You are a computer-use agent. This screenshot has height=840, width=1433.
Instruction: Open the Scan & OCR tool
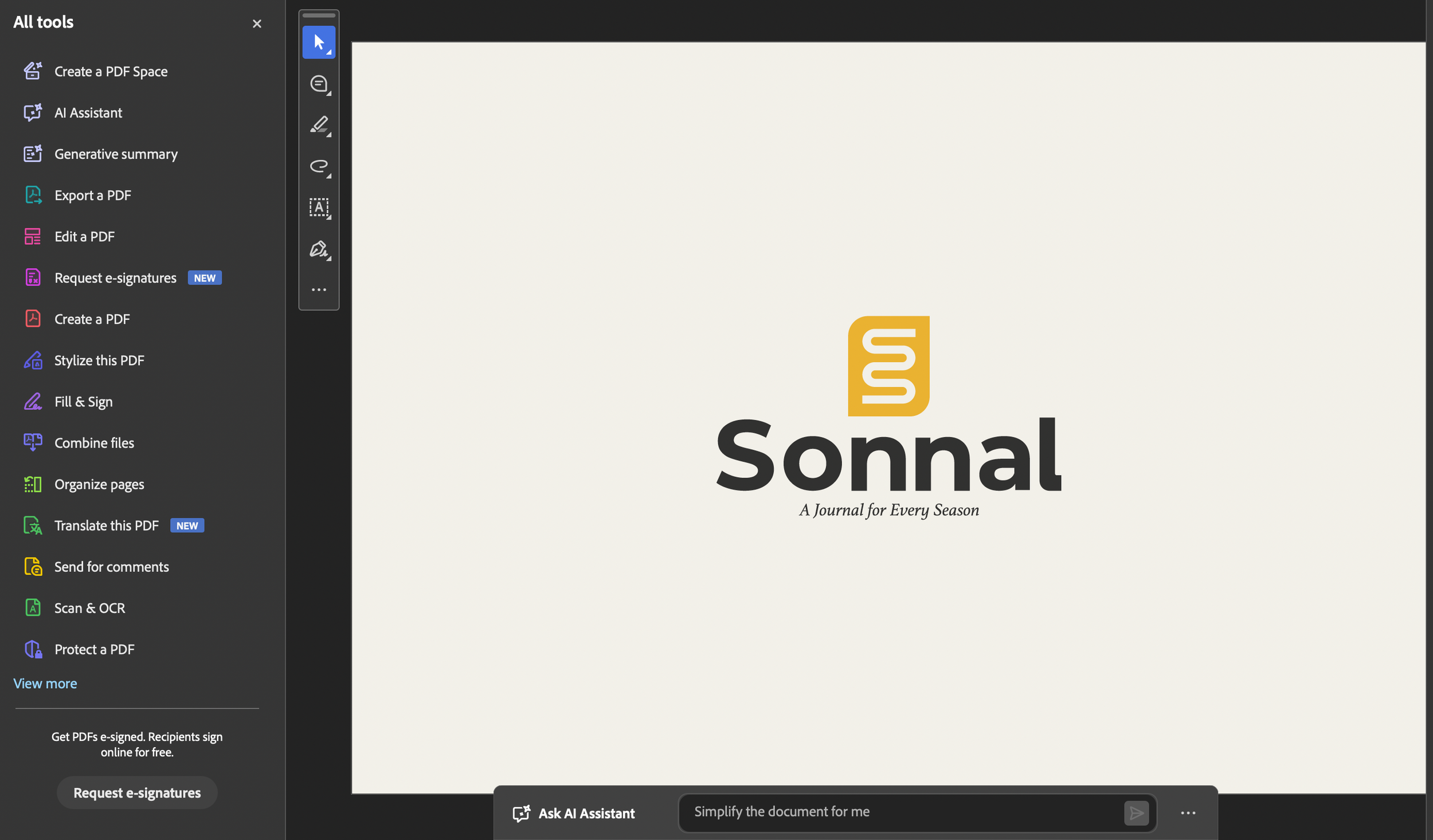pos(89,607)
